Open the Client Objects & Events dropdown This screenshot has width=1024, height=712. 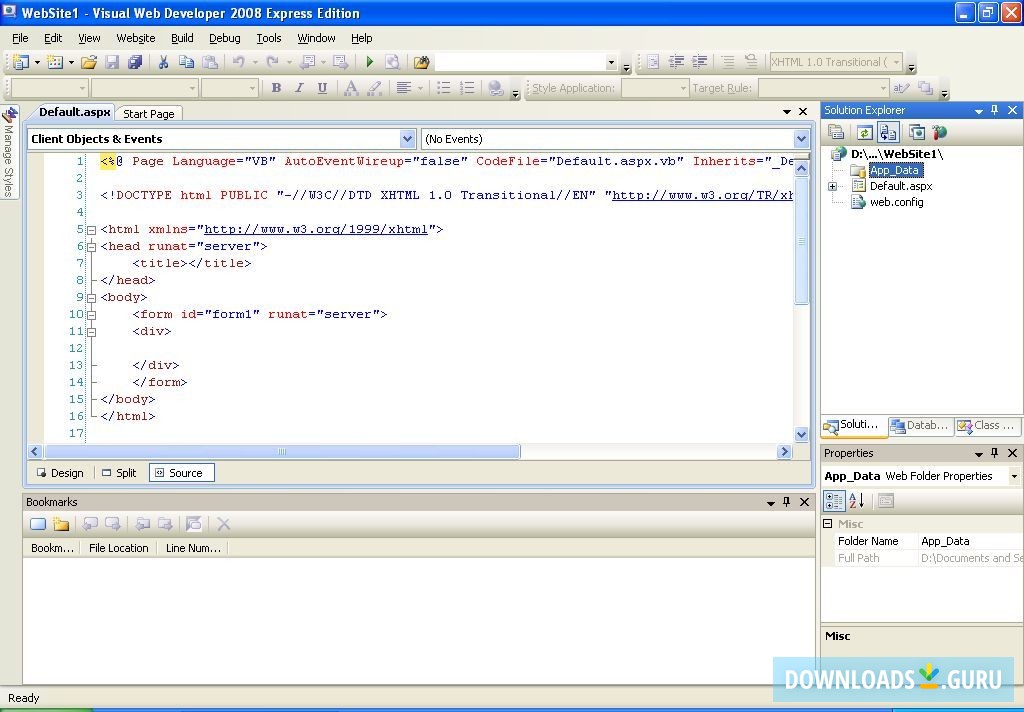[x=406, y=138]
